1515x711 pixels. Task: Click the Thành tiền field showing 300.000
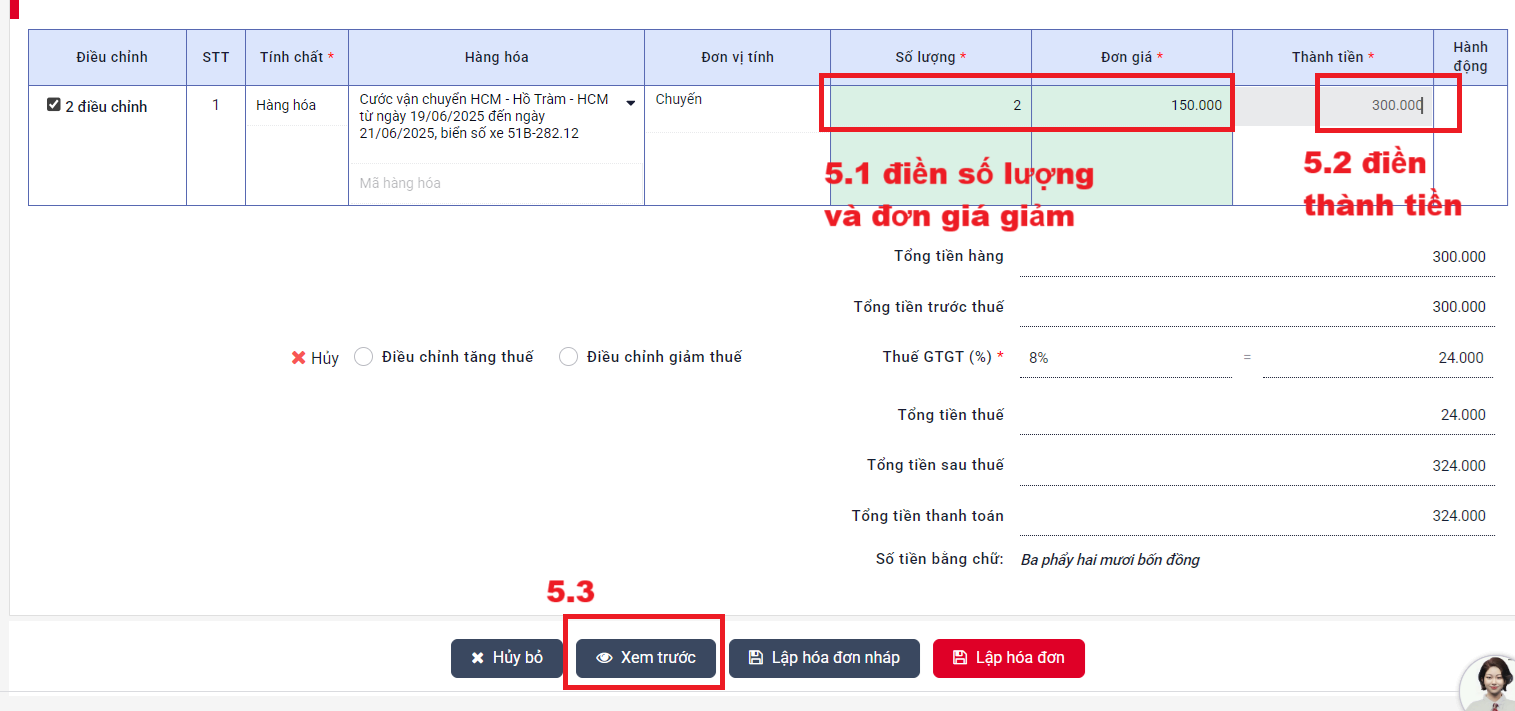point(1333,106)
